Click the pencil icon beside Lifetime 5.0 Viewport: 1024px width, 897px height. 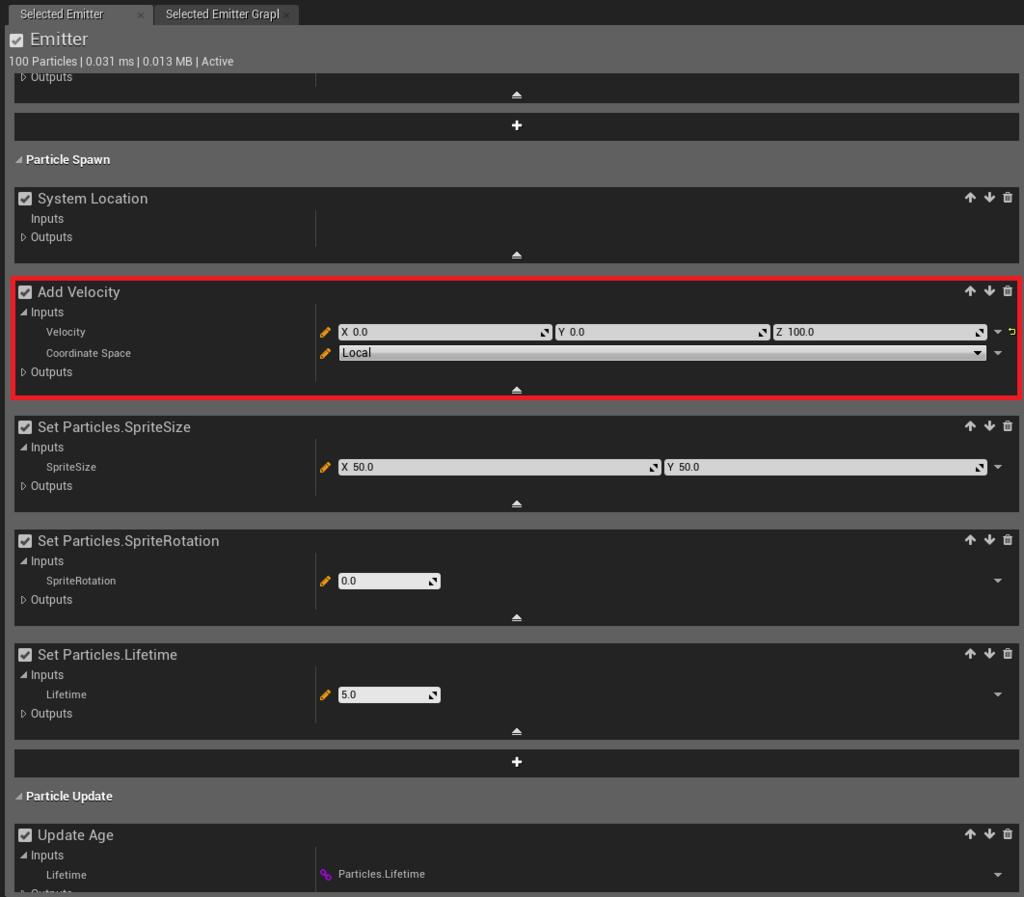[x=325, y=695]
